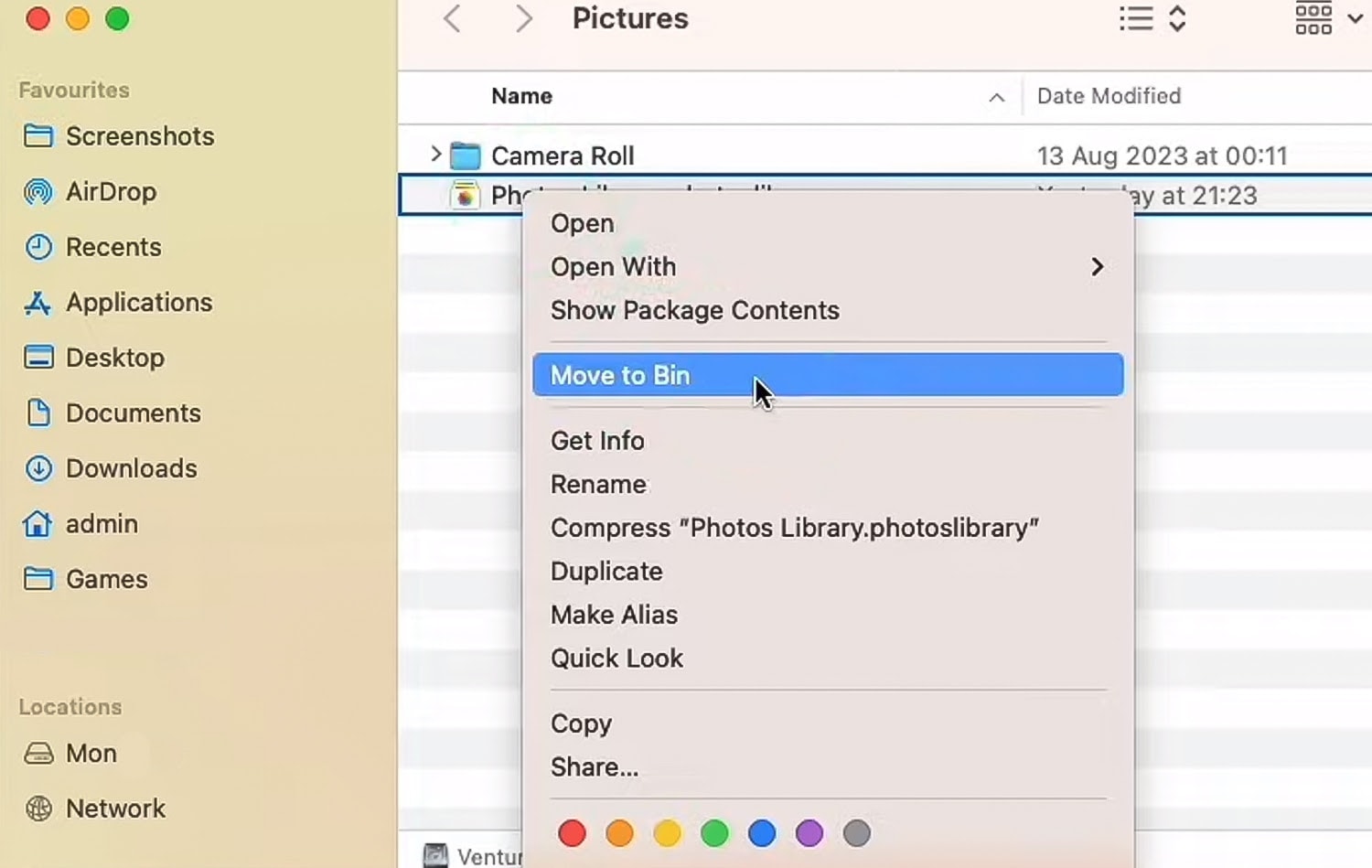The height and width of the screenshot is (868, 1372).
Task: Open Downloads in the sidebar
Action: coord(111,468)
